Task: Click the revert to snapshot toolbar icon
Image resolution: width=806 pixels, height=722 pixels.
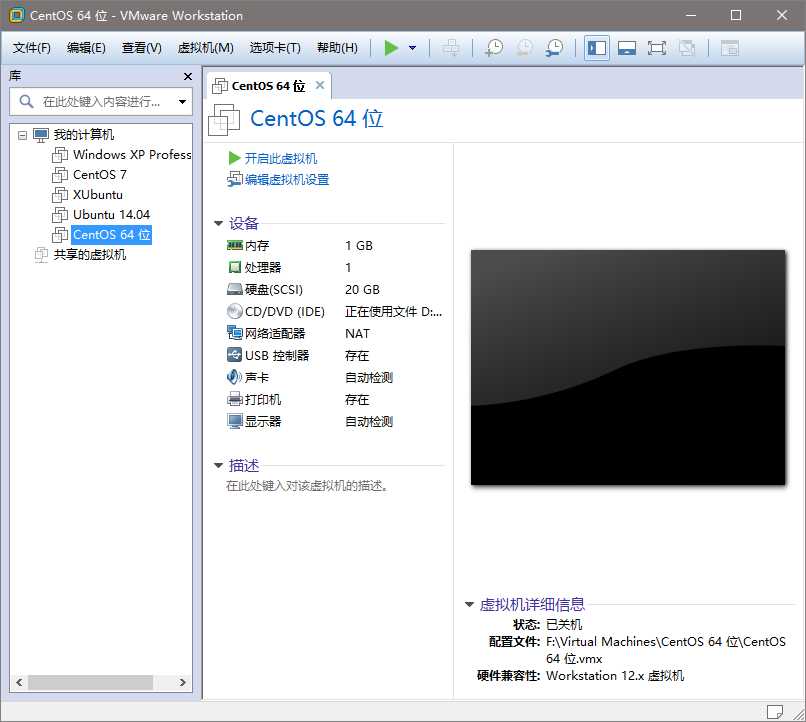Action: [524, 48]
